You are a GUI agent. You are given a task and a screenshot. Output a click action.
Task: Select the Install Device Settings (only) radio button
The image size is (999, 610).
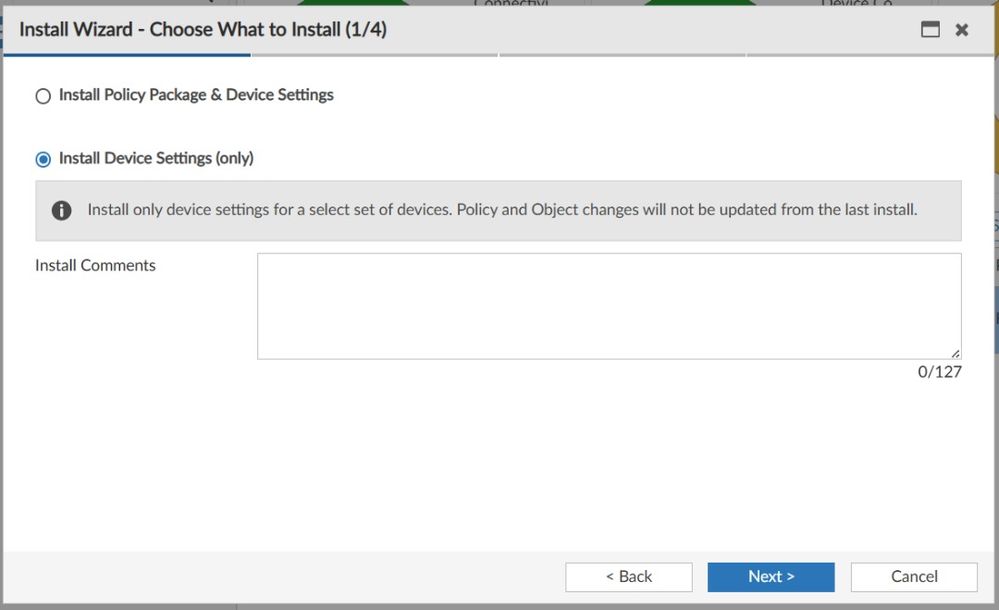(43, 159)
